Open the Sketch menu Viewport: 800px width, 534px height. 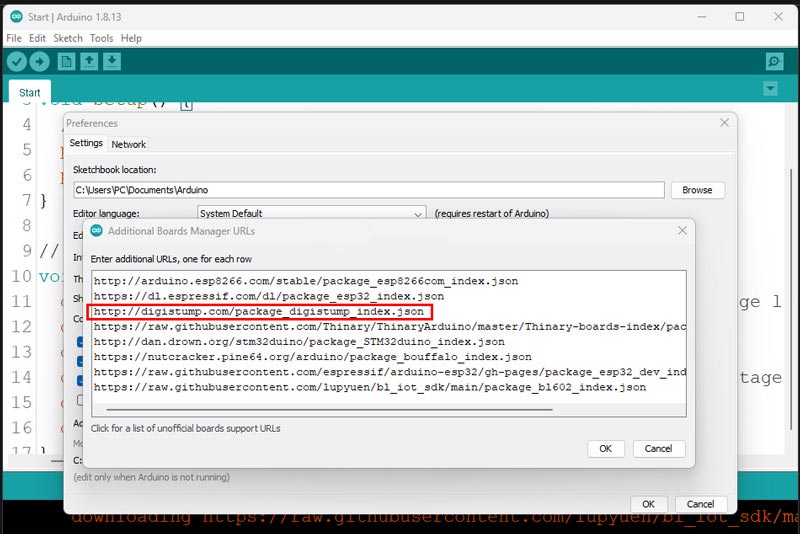[x=68, y=38]
